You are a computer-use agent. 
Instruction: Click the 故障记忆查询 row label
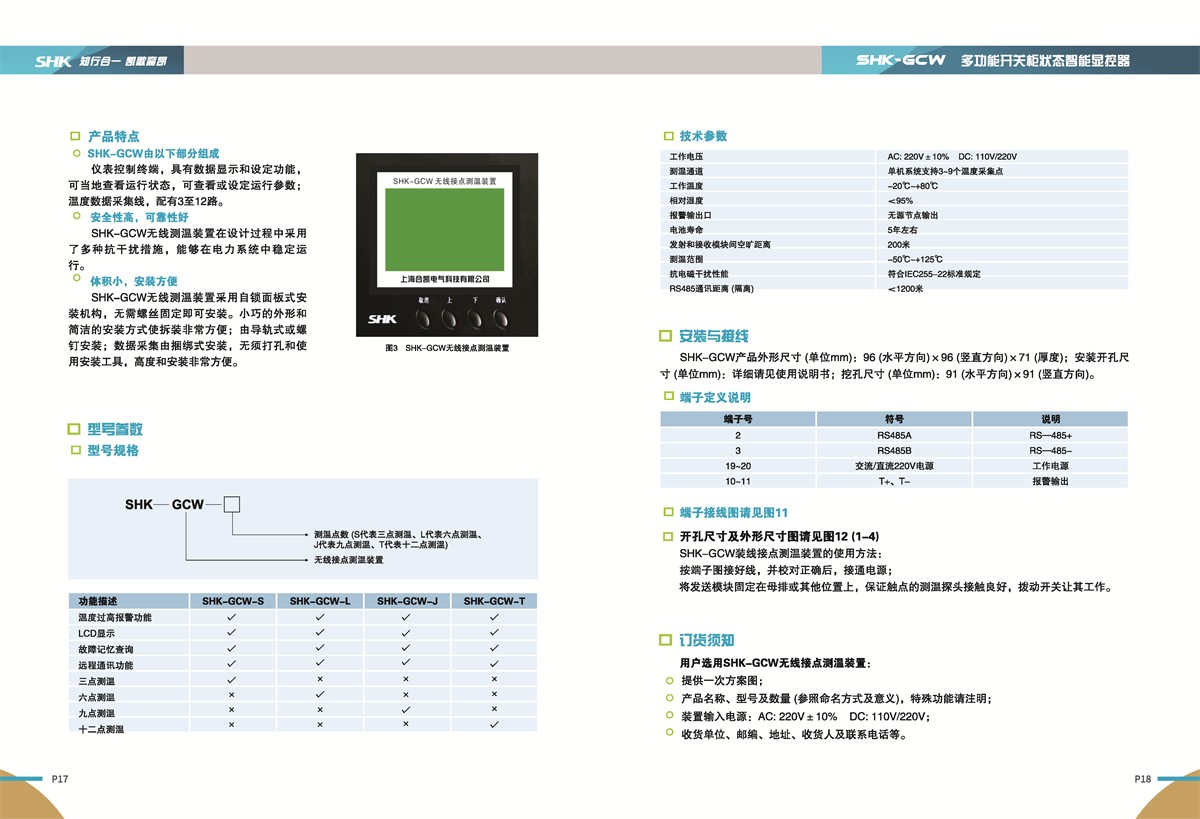pyautogui.click(x=106, y=649)
